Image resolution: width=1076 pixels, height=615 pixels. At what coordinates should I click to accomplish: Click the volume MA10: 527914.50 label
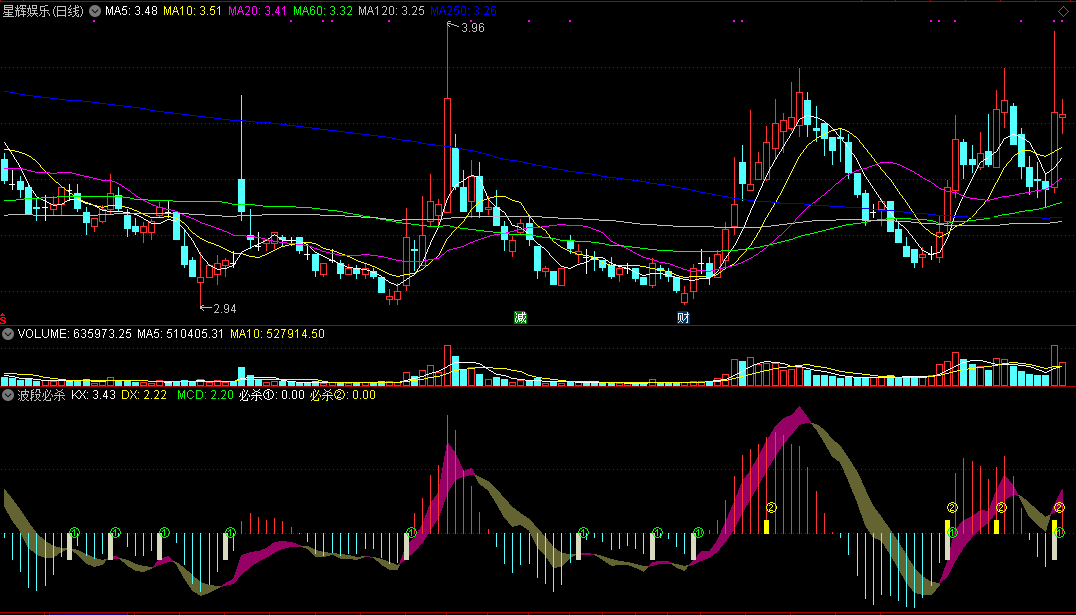[x=277, y=334]
